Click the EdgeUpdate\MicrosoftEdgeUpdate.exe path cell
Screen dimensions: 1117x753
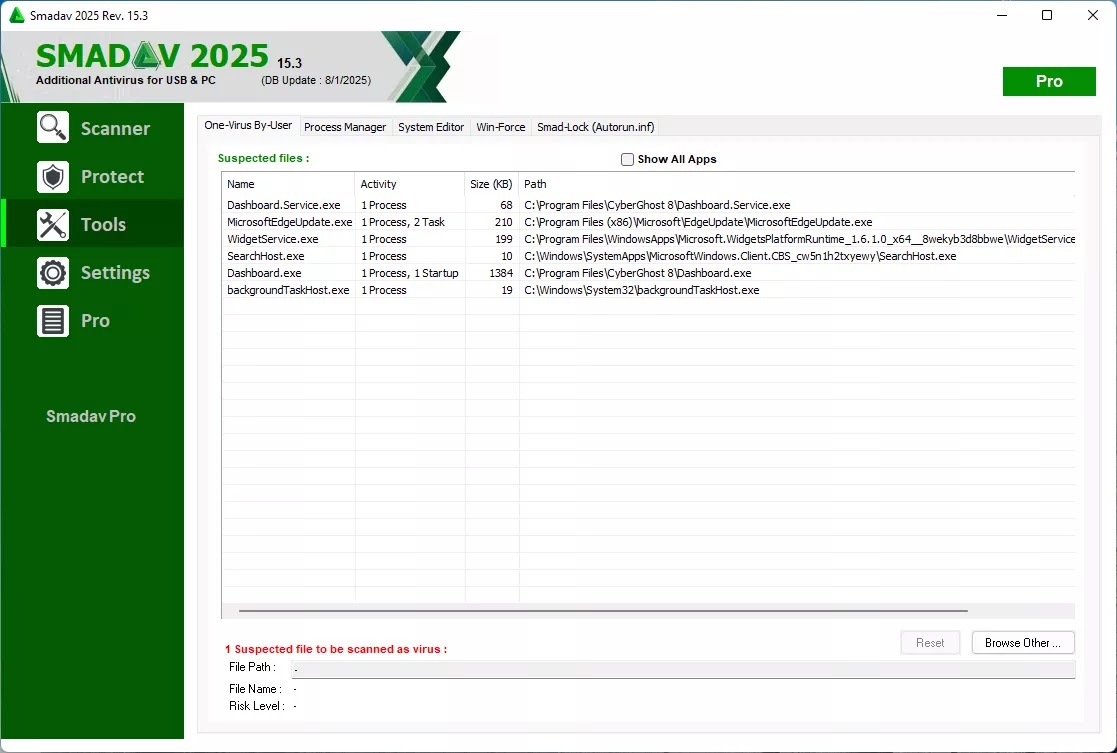pos(698,222)
